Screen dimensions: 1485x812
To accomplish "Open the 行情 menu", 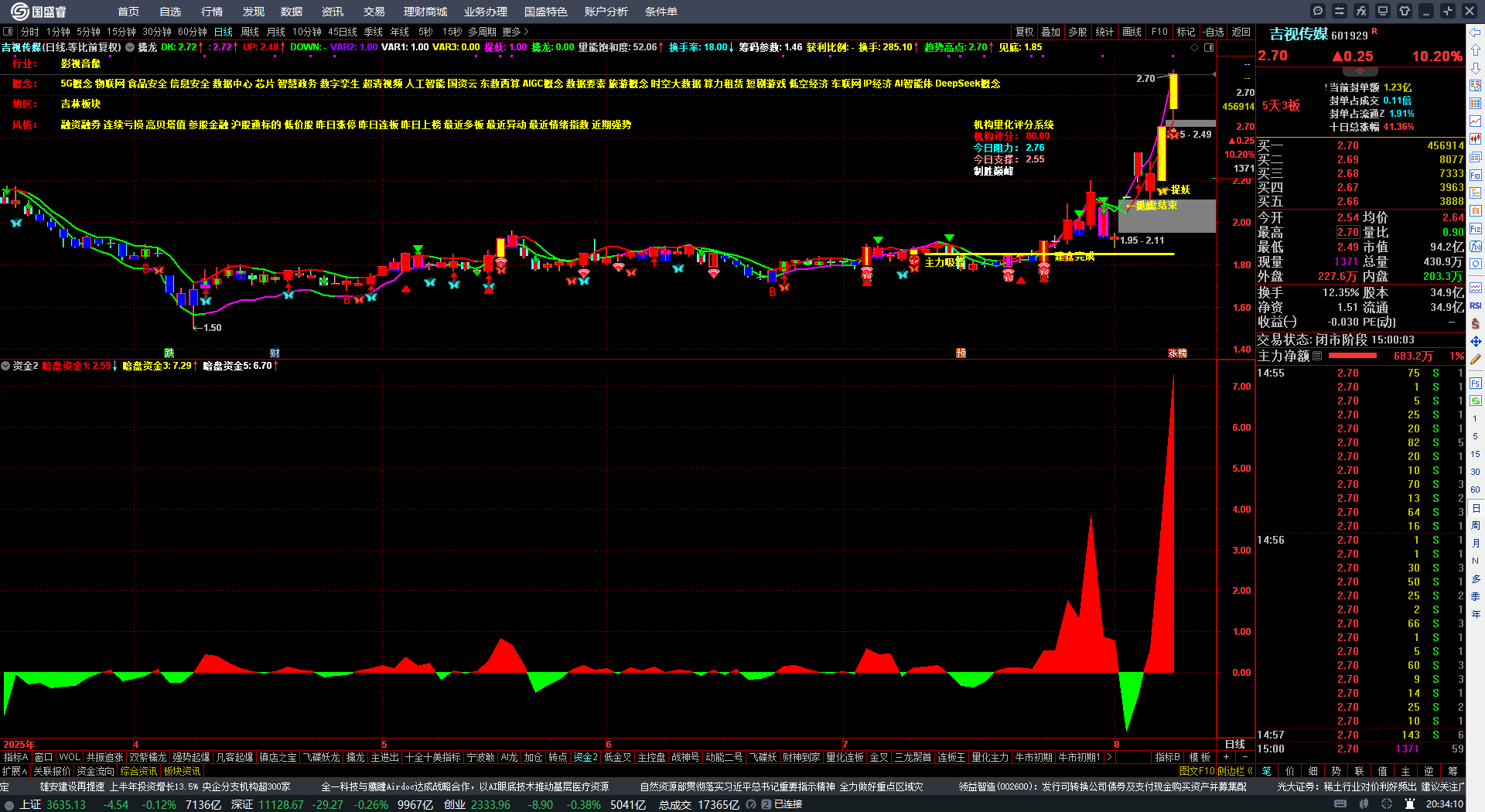I will coord(211,12).
